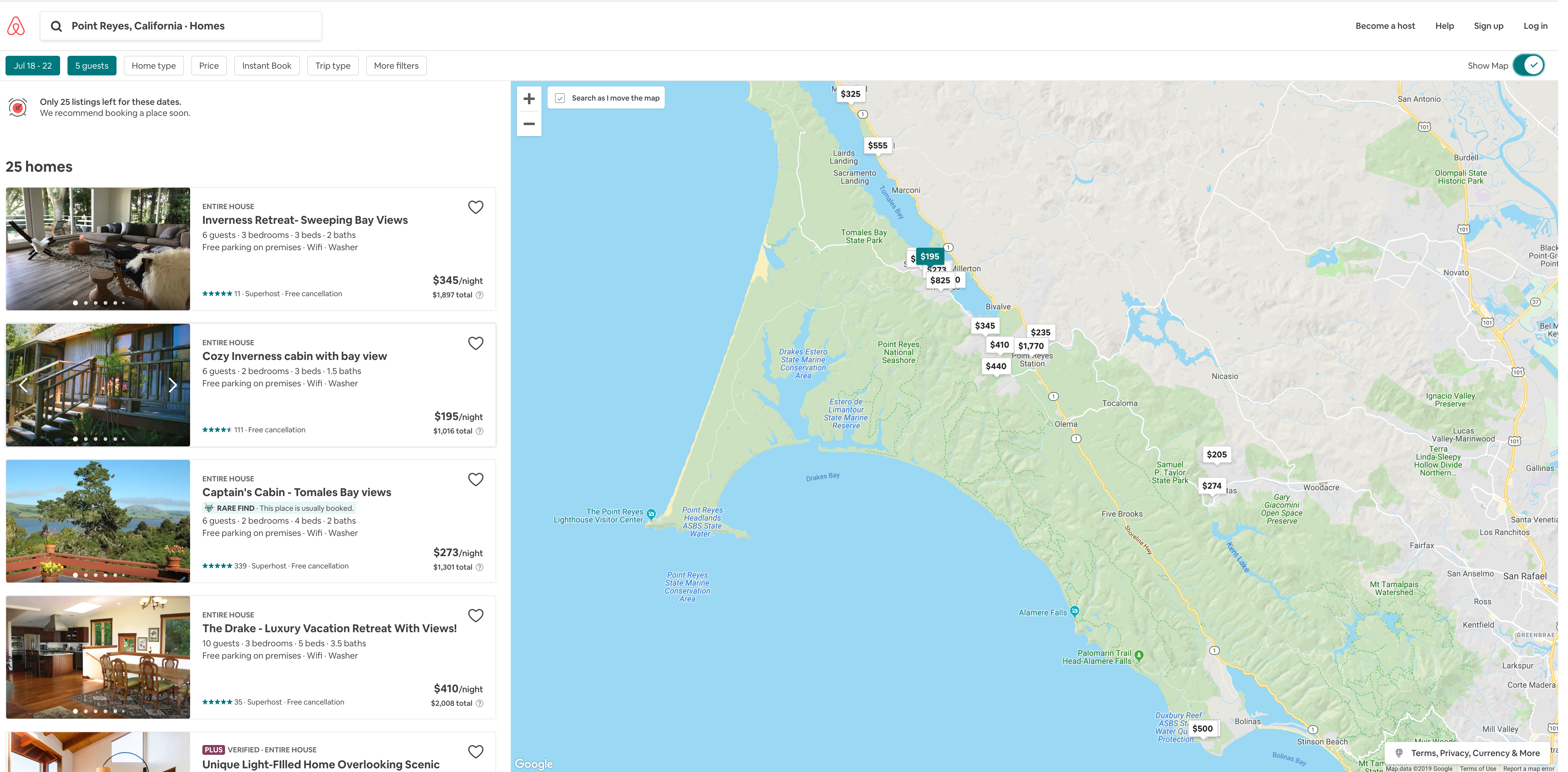Save Captain's Cabin with heart icon
The image size is (1568, 772).
click(x=475, y=480)
